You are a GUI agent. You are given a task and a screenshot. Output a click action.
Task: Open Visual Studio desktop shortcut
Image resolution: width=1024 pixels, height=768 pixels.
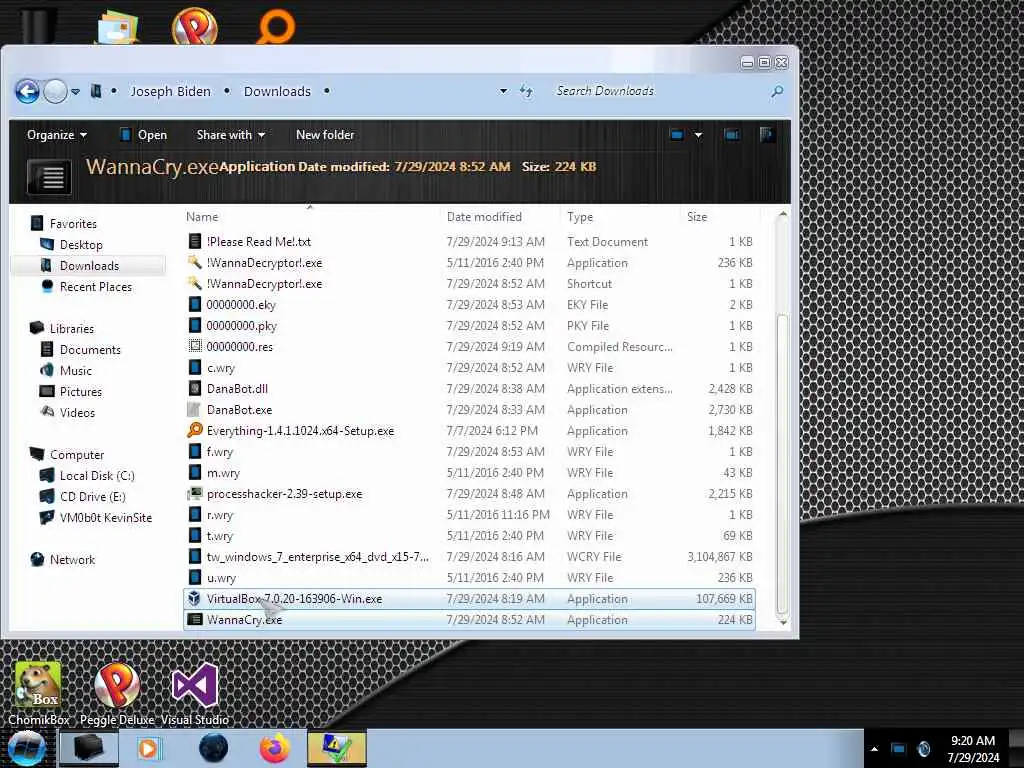(195, 694)
